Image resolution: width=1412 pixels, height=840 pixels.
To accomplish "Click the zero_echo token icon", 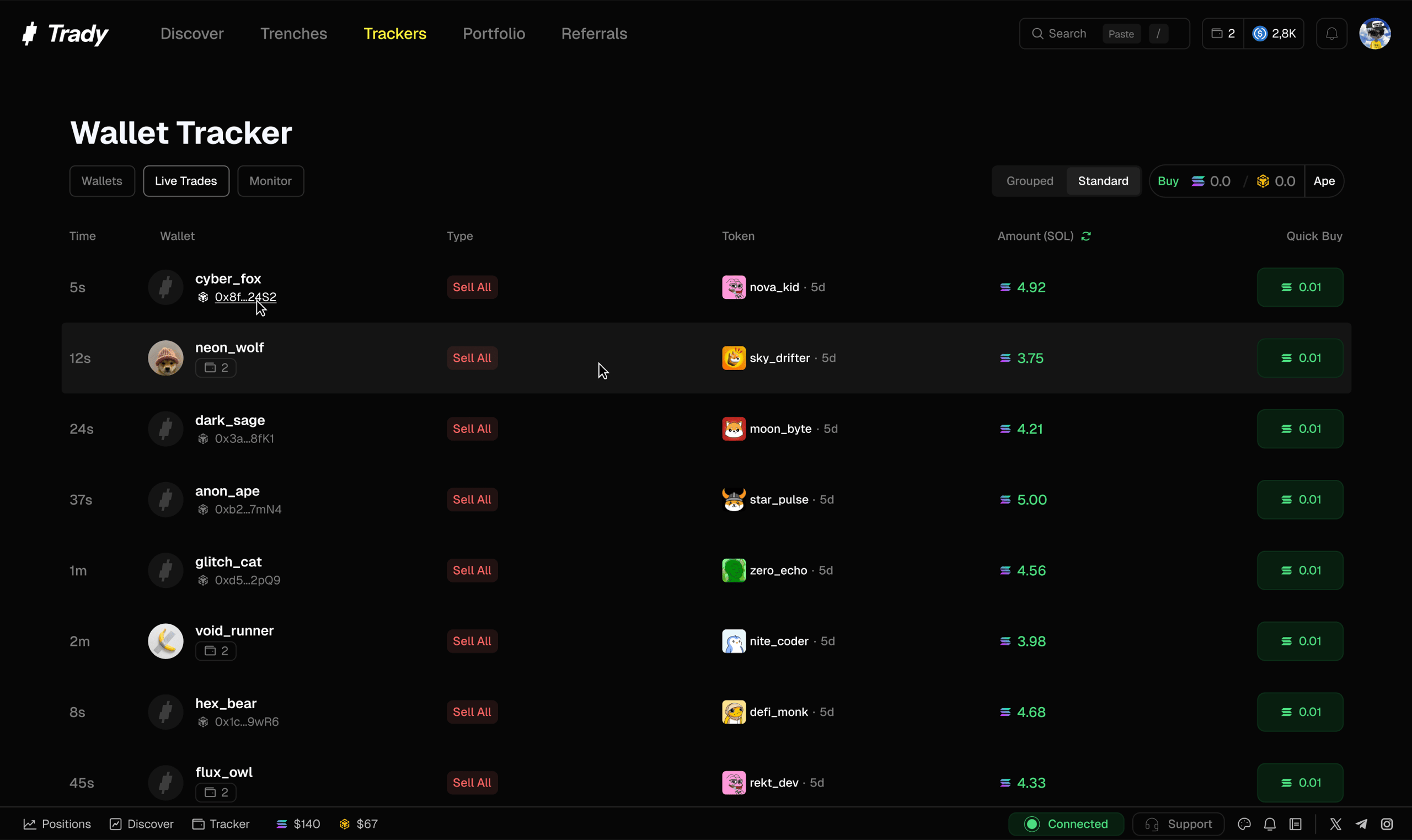I will tap(734, 570).
